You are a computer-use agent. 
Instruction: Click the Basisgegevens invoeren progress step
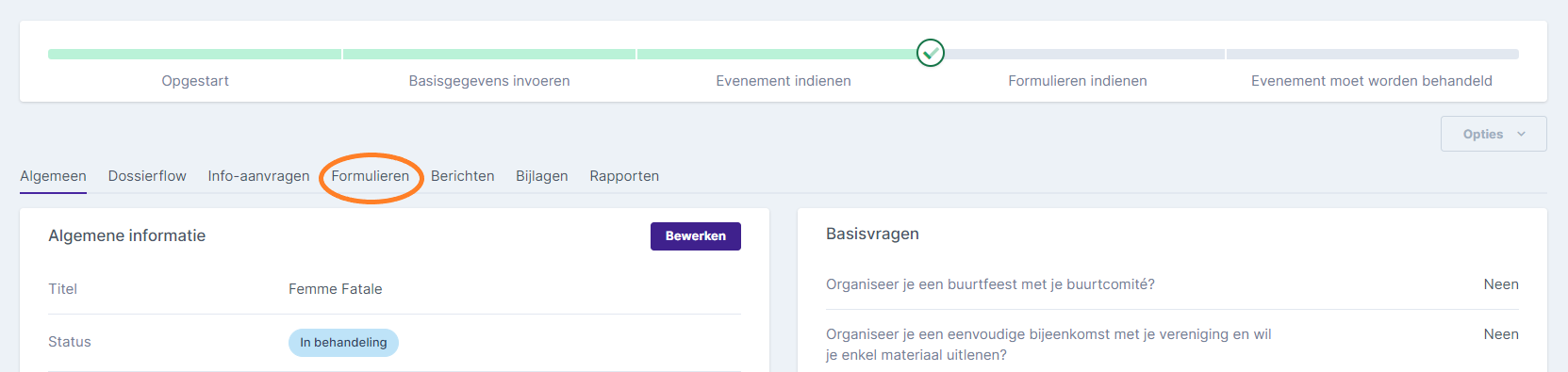489,81
